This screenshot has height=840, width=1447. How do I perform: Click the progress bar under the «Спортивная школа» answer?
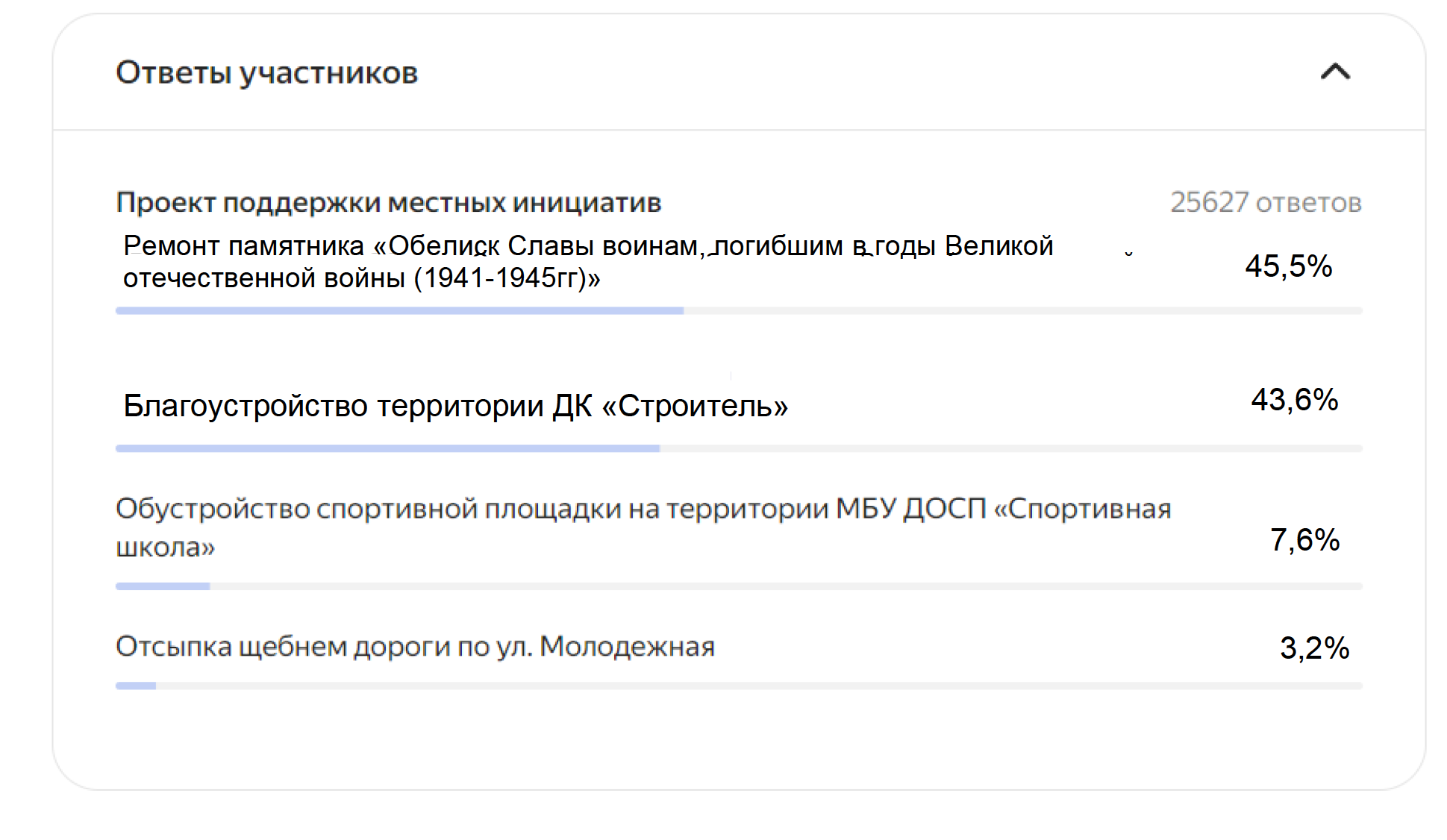click(x=739, y=586)
